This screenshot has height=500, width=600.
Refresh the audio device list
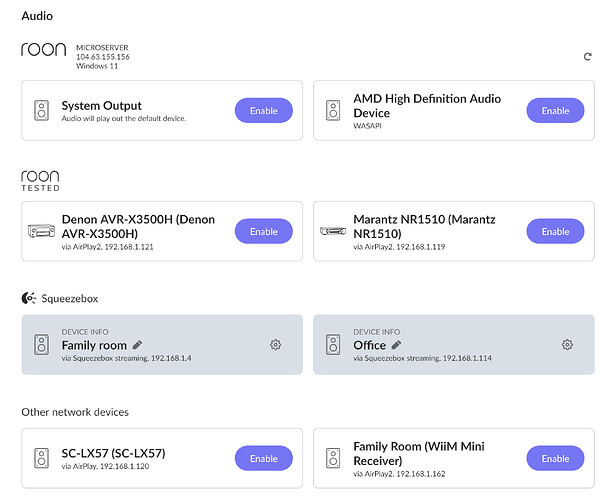pos(587,57)
